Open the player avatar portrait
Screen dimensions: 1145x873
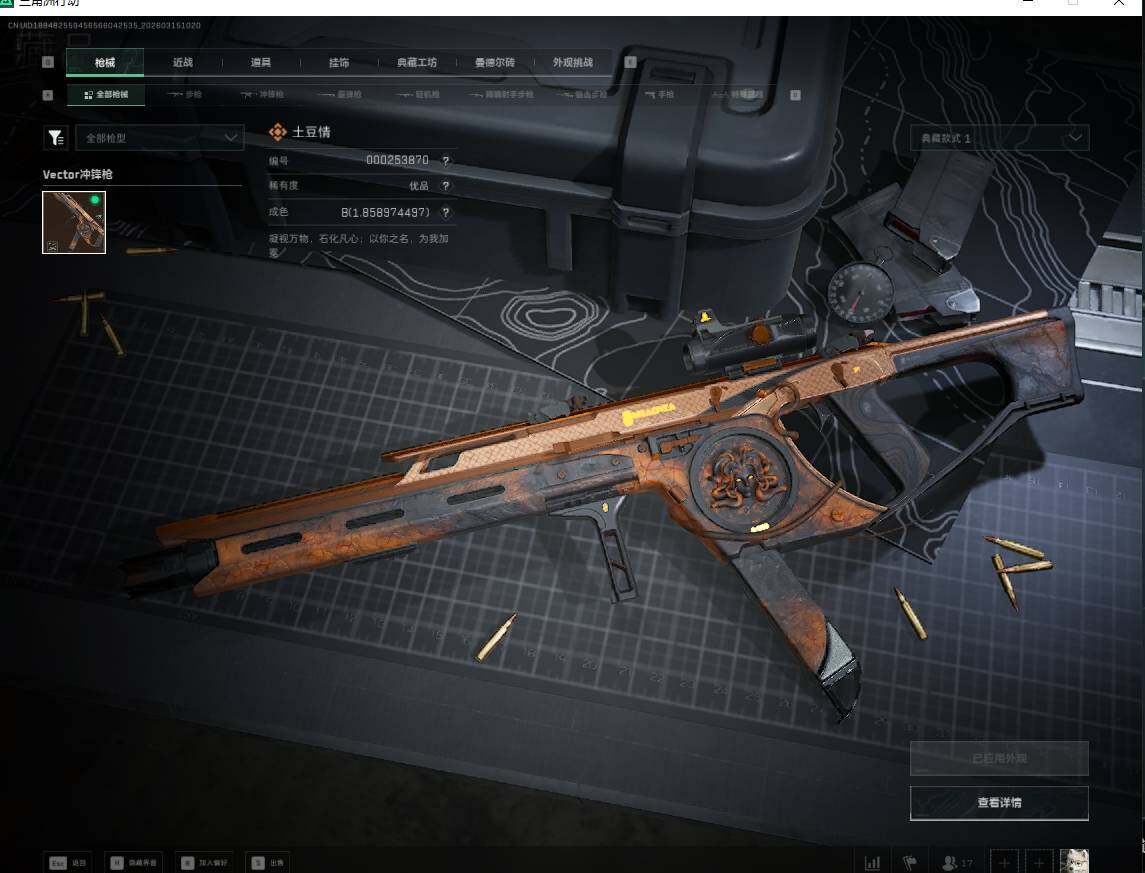(1074, 861)
